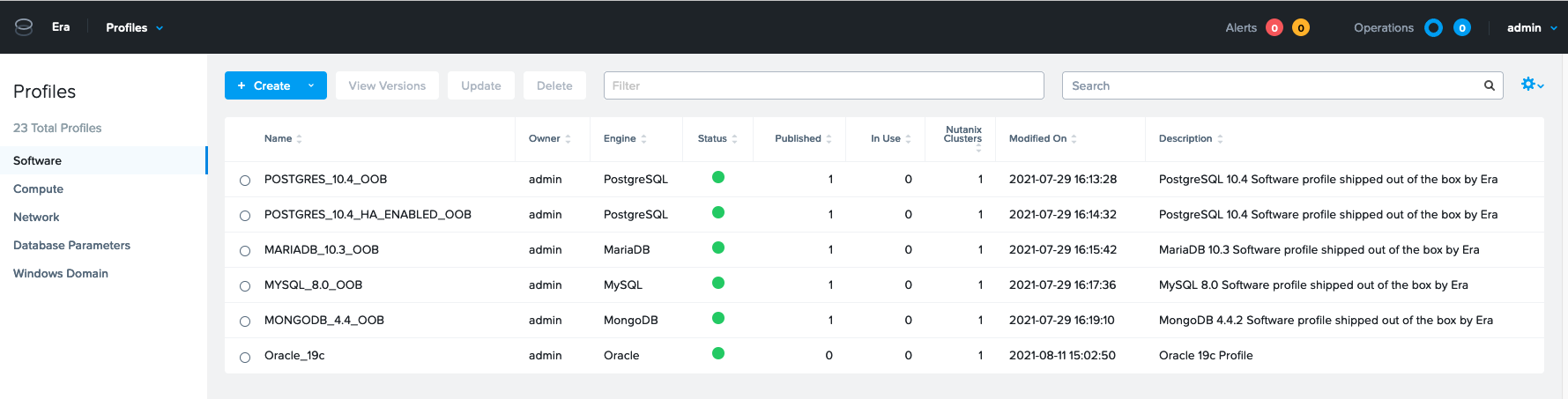Click the MARIADB_10.3_OOB profile name
Screen dimensions: 1568x399
322,250
